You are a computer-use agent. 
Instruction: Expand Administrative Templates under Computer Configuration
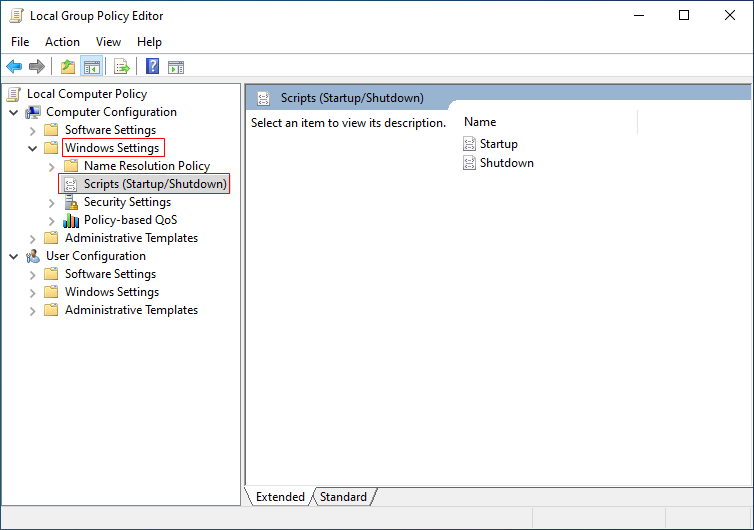coord(33,239)
